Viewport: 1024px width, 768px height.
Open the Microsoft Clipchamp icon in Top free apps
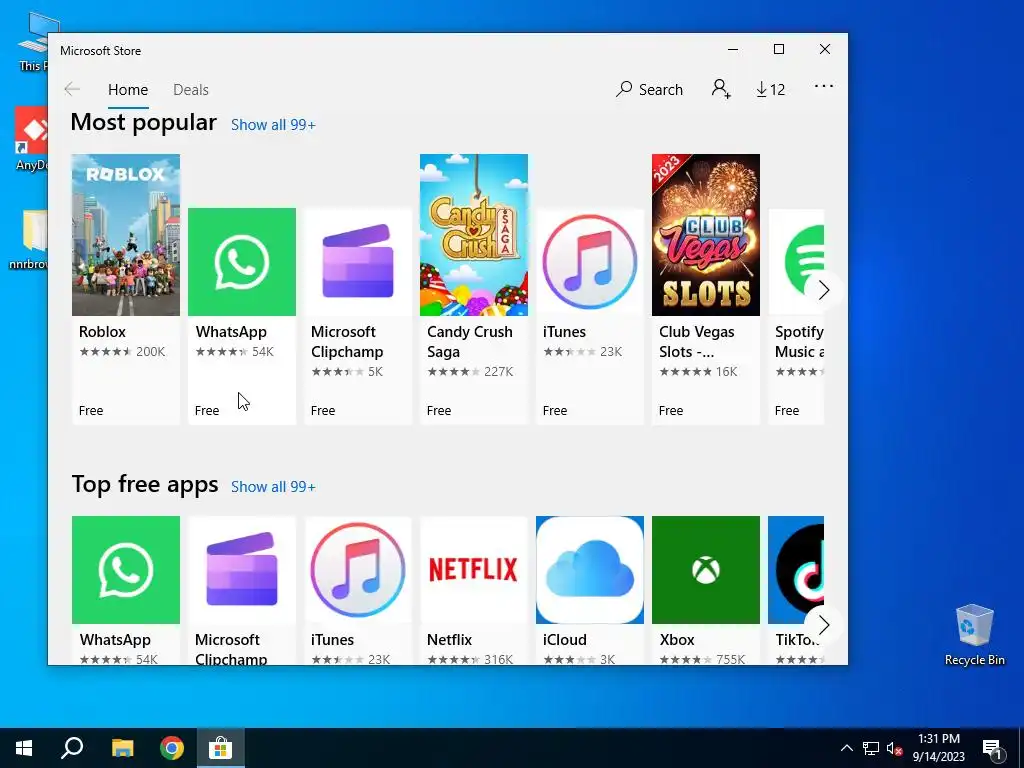[x=242, y=570]
